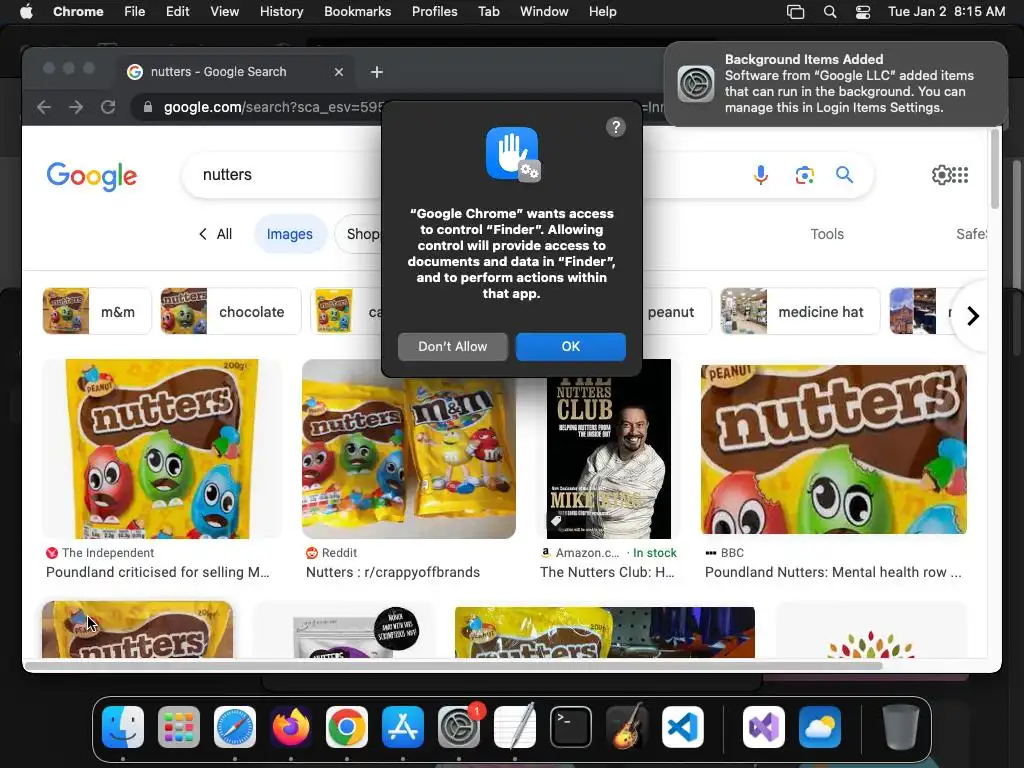Click the horizontal scrollbar at window bottom
The height and width of the screenshot is (768, 1024).
click(x=454, y=666)
